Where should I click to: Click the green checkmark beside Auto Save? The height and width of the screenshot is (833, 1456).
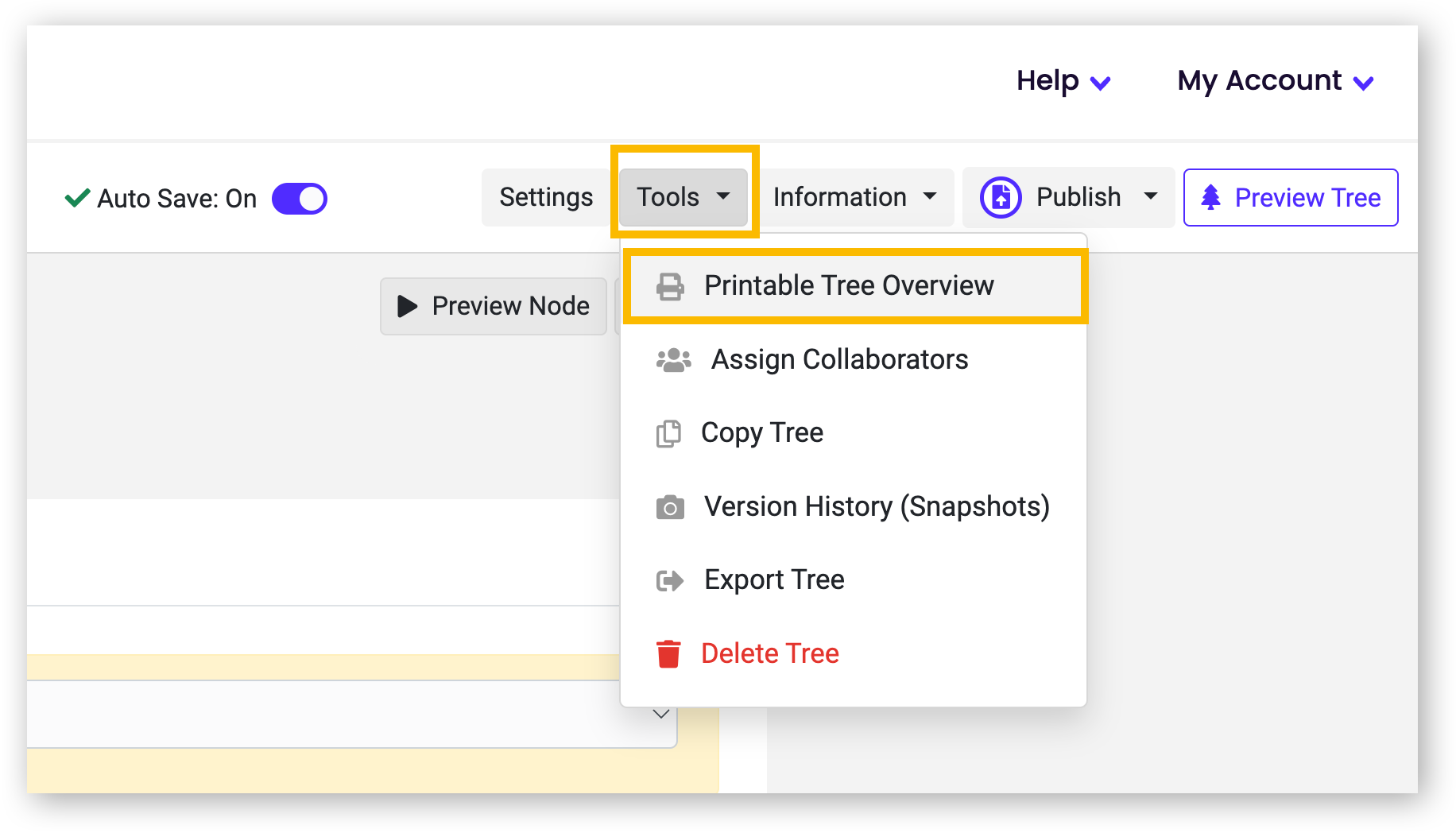[x=76, y=198]
